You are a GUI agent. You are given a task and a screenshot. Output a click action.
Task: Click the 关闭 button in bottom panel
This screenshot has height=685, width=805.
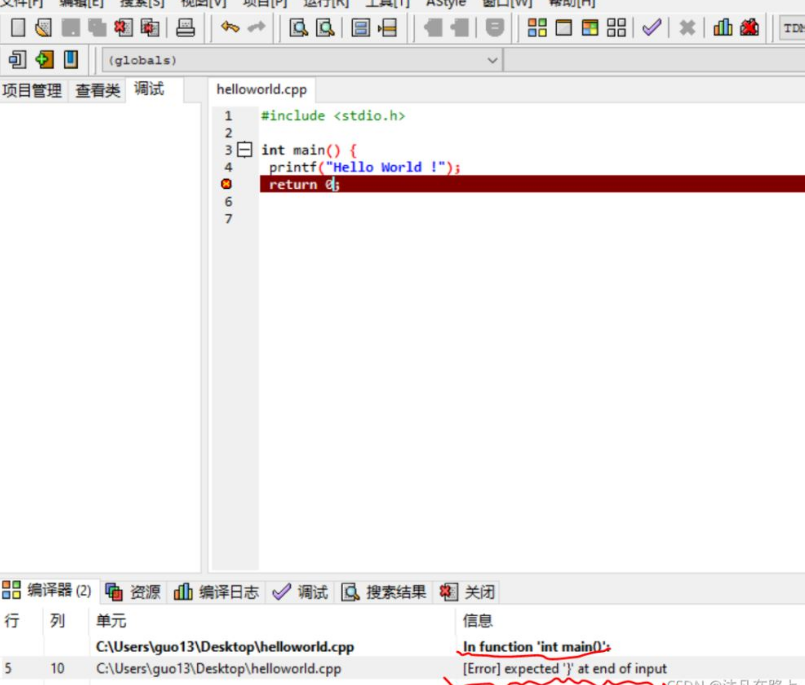[468, 592]
